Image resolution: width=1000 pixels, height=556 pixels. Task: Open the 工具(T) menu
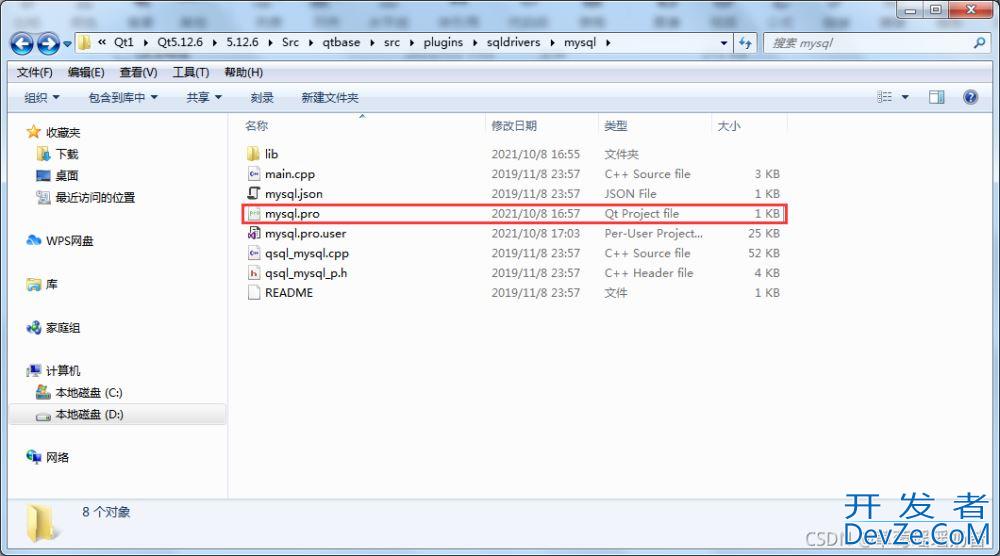[191, 72]
